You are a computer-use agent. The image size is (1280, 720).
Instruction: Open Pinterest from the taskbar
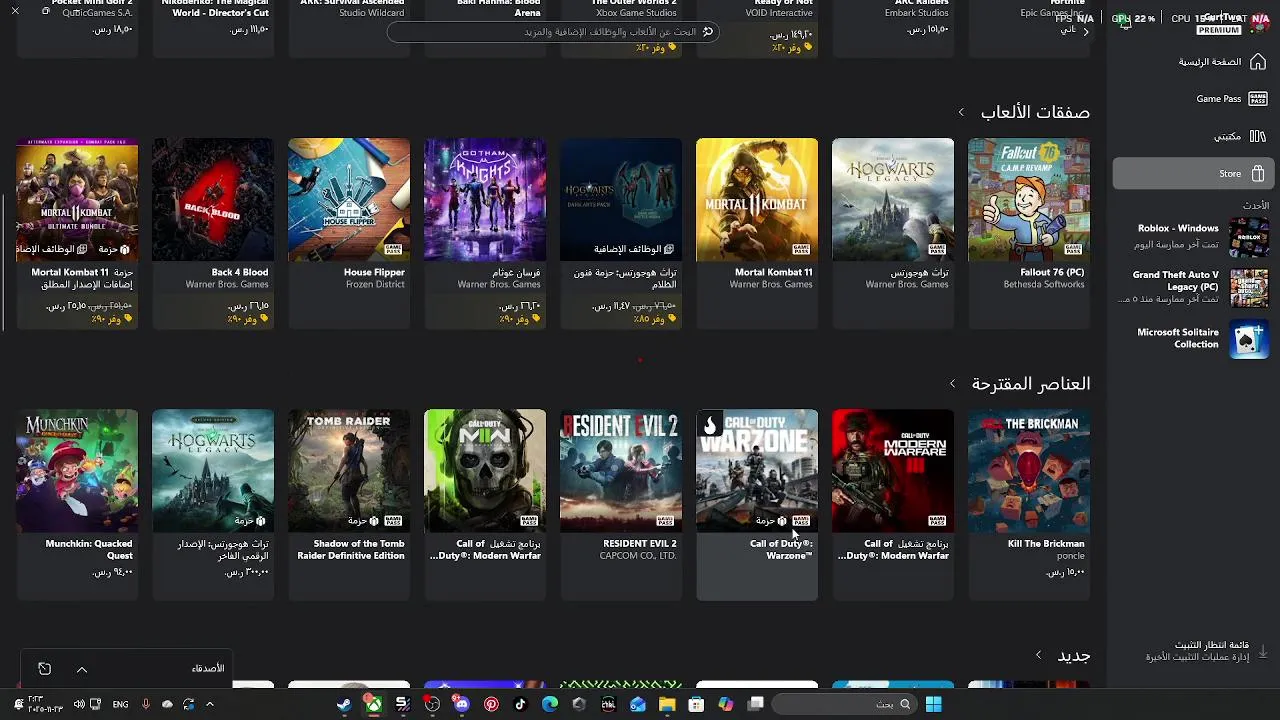491,705
